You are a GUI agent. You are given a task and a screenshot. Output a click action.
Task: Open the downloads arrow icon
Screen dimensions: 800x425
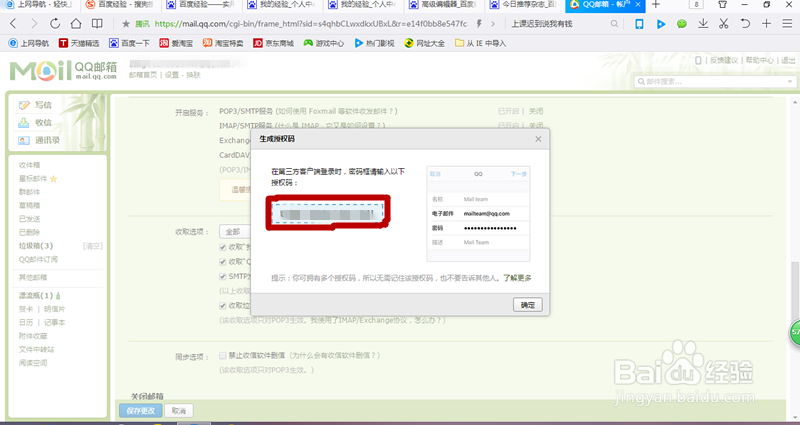point(703,23)
